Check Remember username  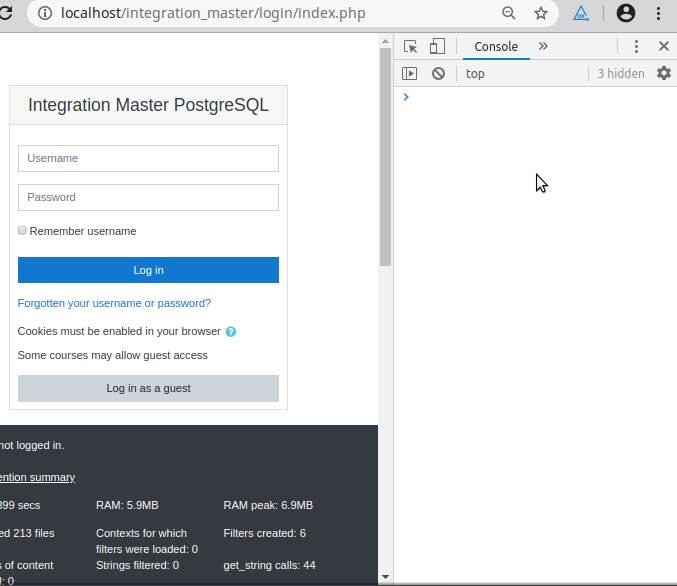[x=22, y=231]
